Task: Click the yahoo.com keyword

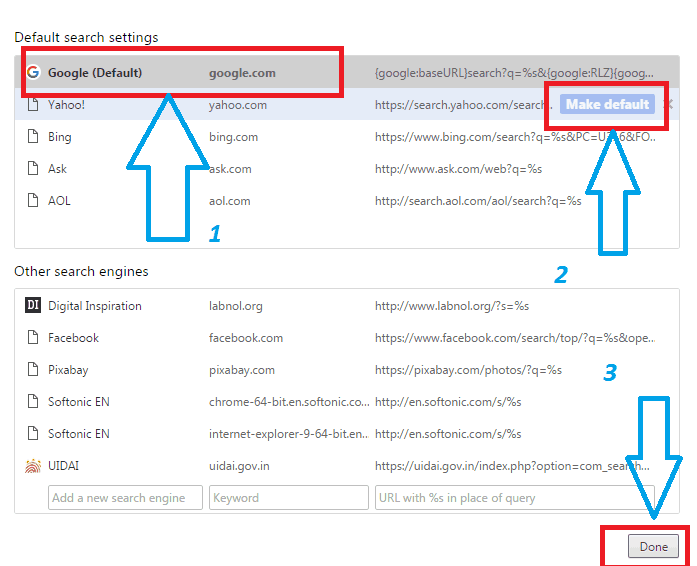Action: pos(238,105)
